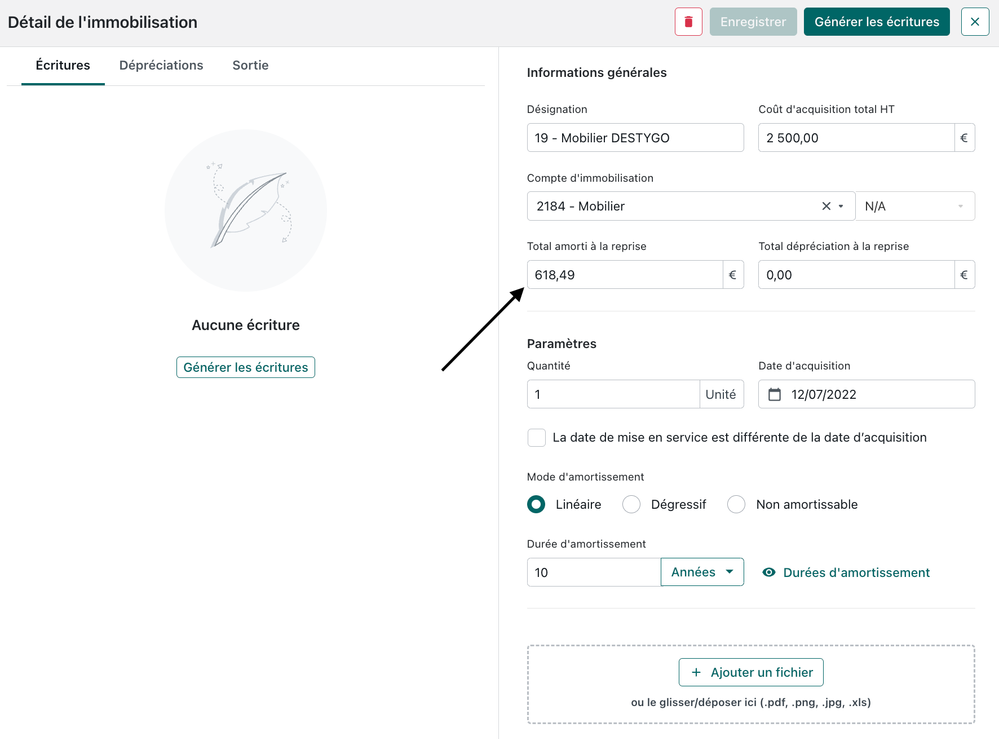999x739 pixels.
Task: Open the Durées d'amortissement link
Action: [856, 573]
